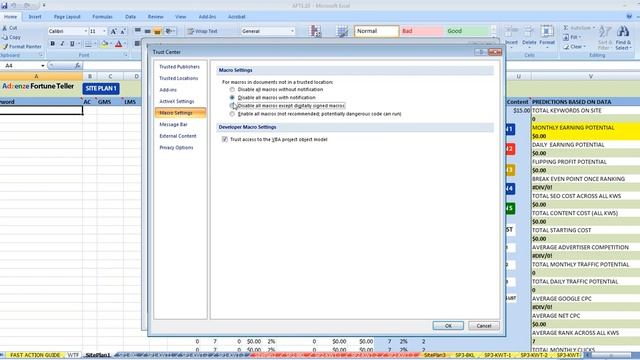Decrease font size with Shrink Font
This screenshot has width=640, height=360.
point(122,31)
